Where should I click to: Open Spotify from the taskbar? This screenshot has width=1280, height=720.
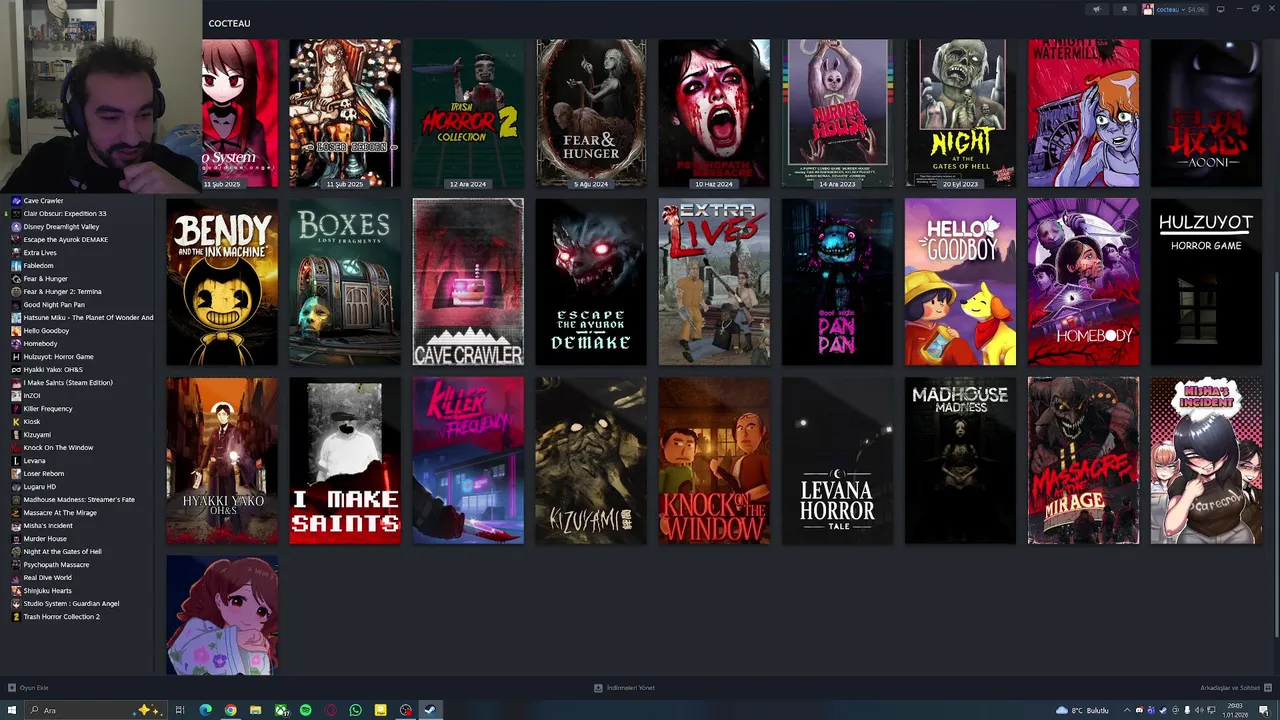click(x=305, y=710)
